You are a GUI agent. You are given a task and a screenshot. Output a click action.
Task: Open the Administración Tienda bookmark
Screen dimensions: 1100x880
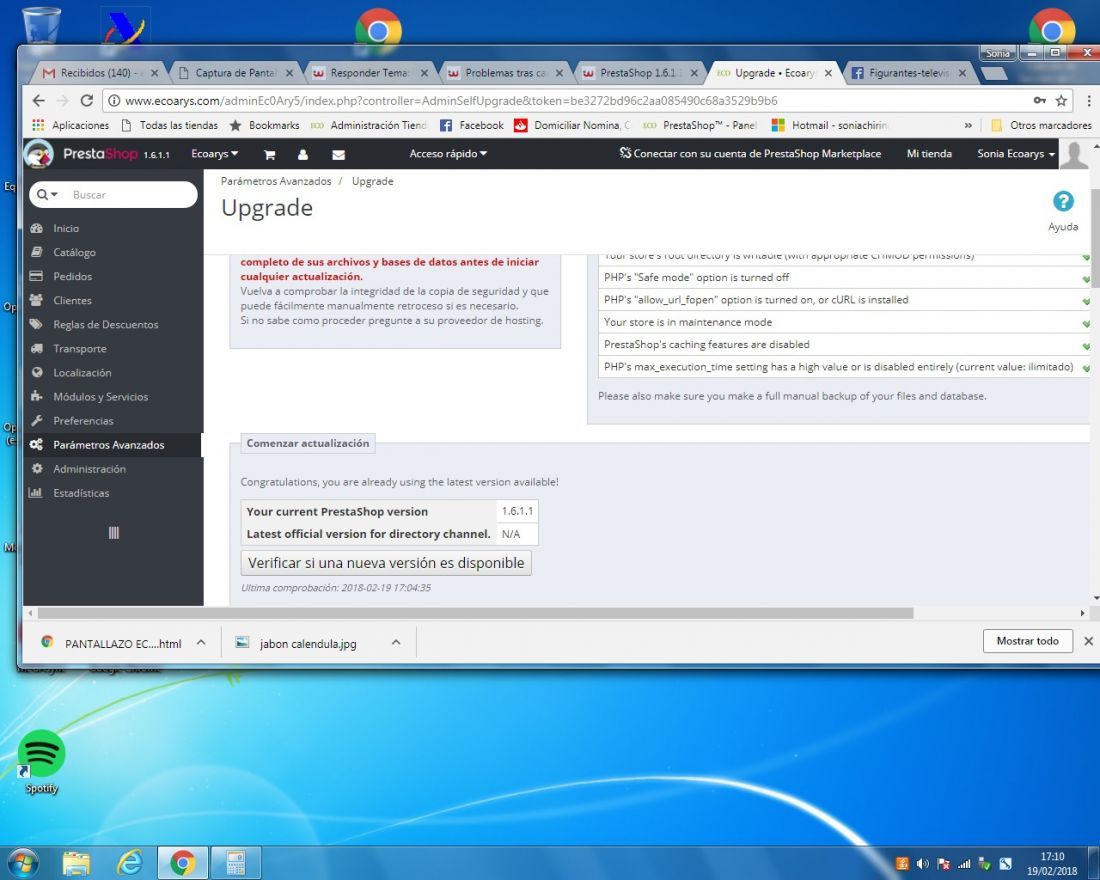click(x=369, y=126)
